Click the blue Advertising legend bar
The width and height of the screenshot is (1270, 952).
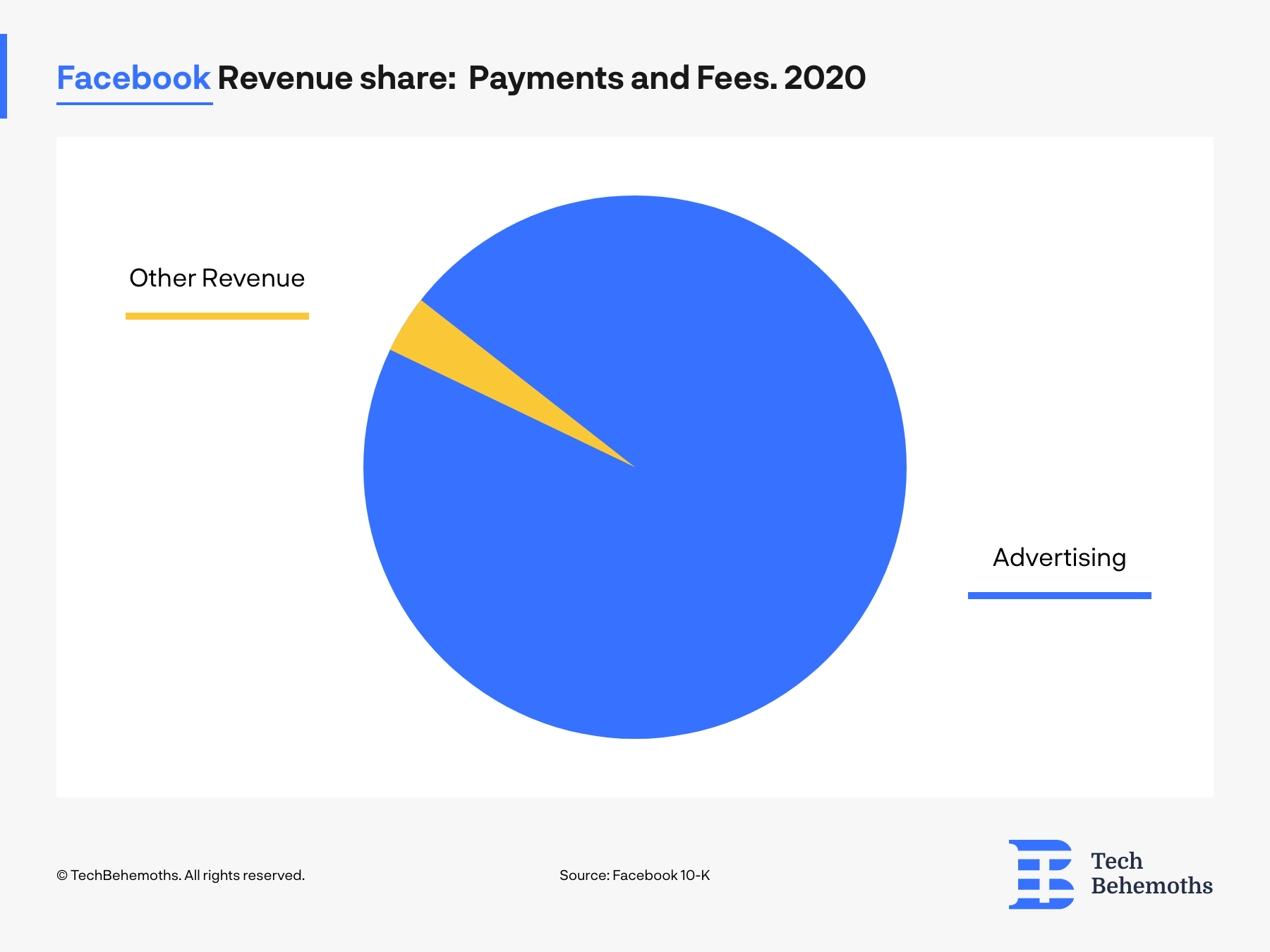1060,596
